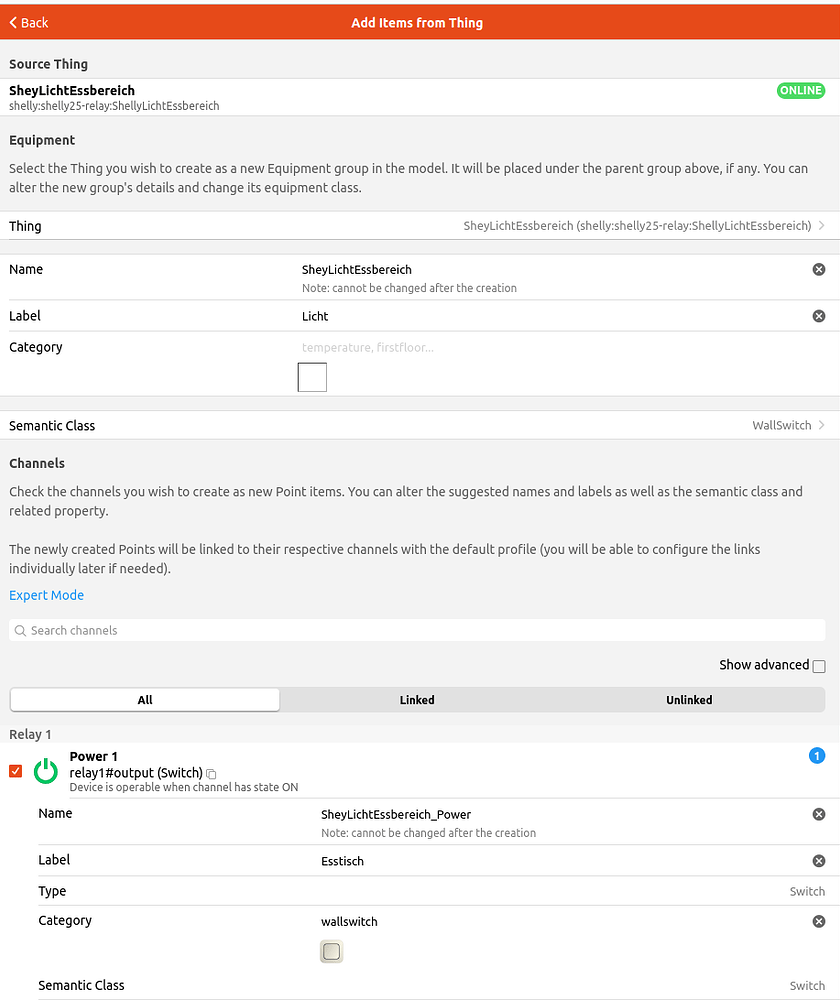Clear the Esstisch label field
This screenshot has height=1000, width=840.
pos(818,860)
